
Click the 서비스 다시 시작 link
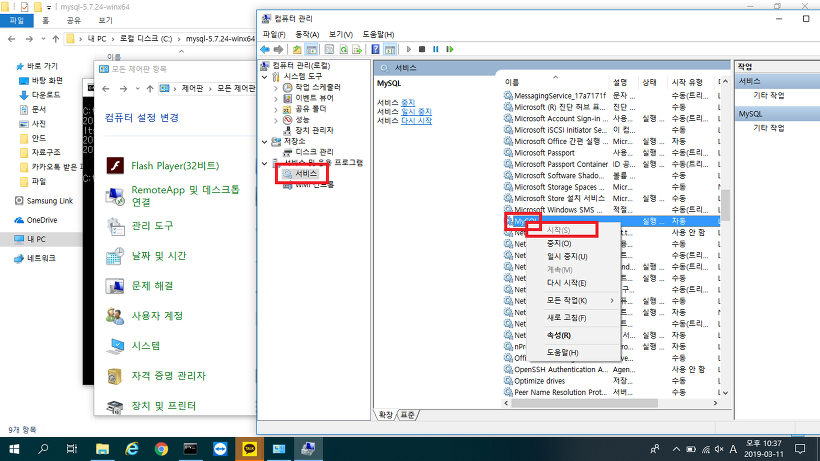click(x=416, y=120)
